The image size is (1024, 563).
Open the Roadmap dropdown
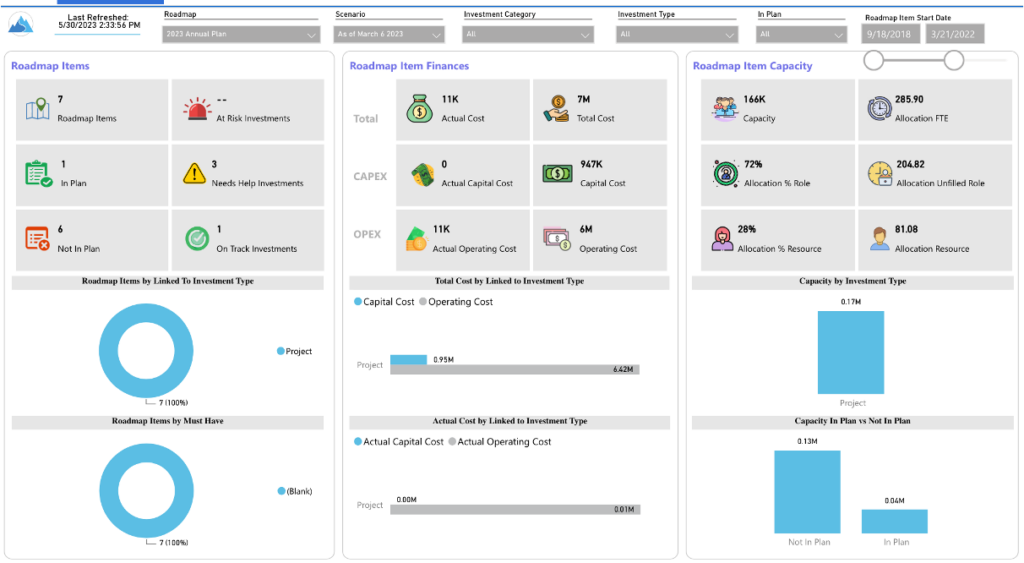(x=241, y=34)
